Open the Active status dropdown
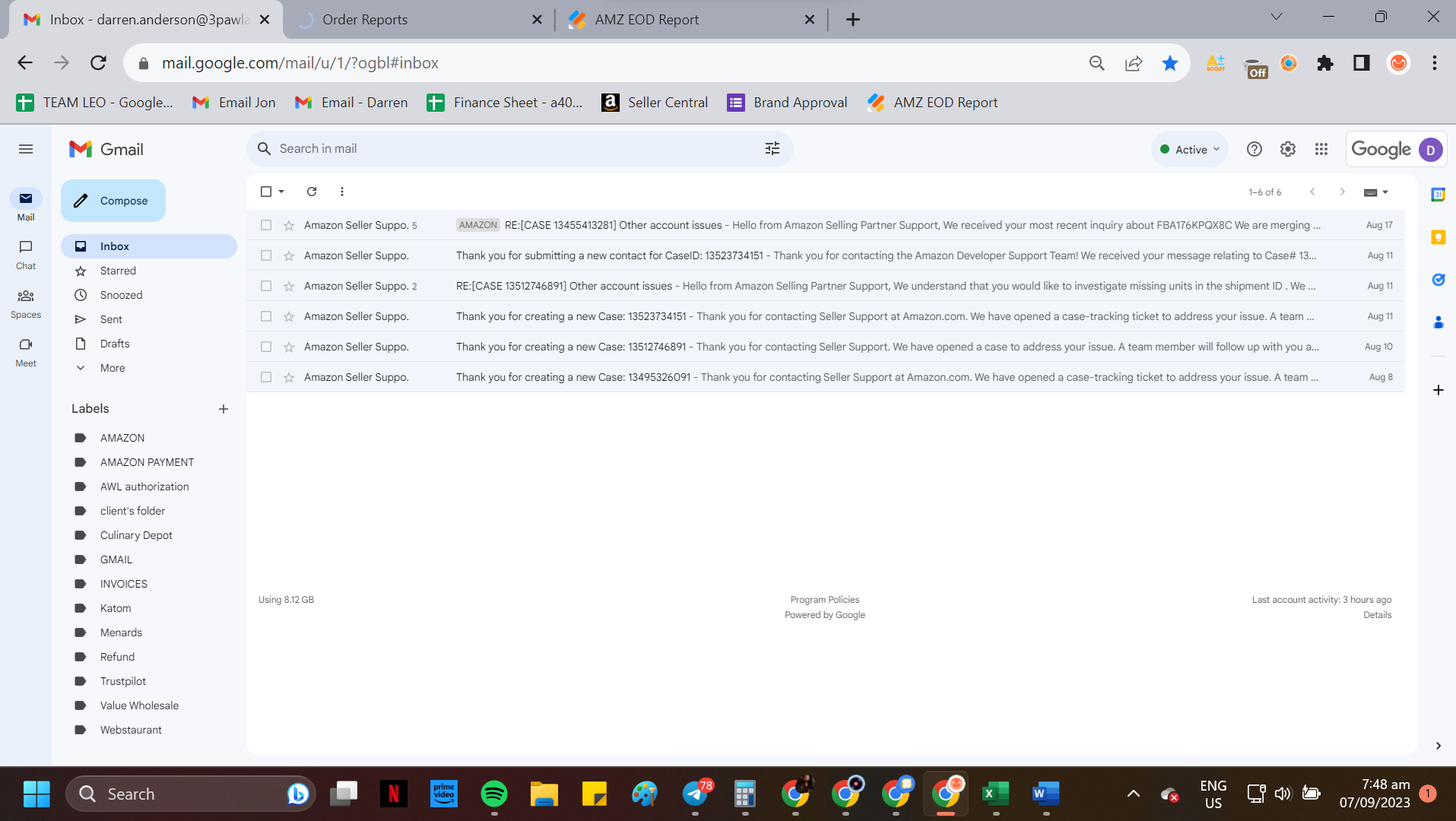Image resolution: width=1456 pixels, height=821 pixels. (x=1190, y=149)
